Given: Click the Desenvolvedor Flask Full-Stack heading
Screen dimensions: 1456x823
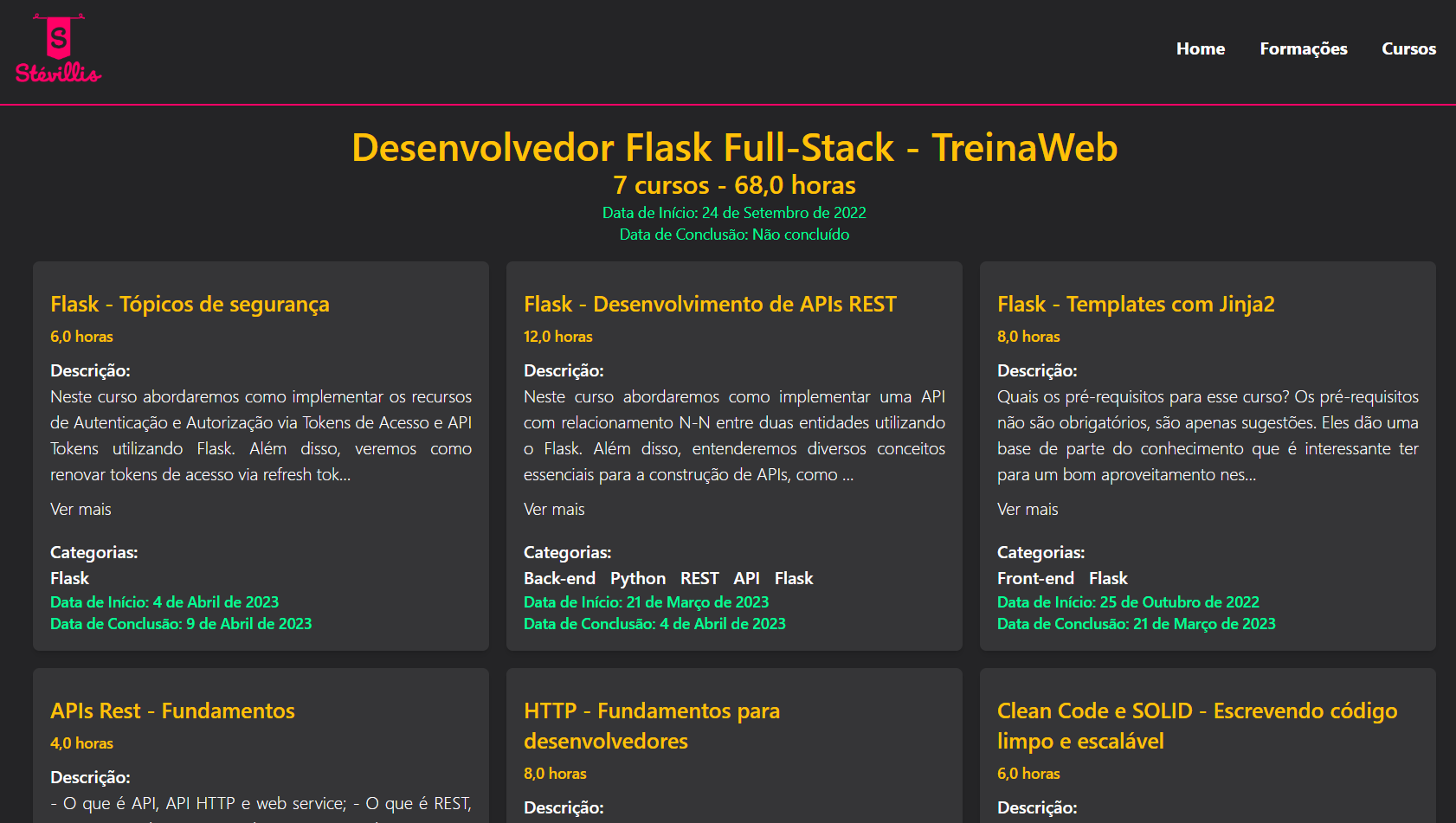Looking at the screenshot, I should pos(734,148).
